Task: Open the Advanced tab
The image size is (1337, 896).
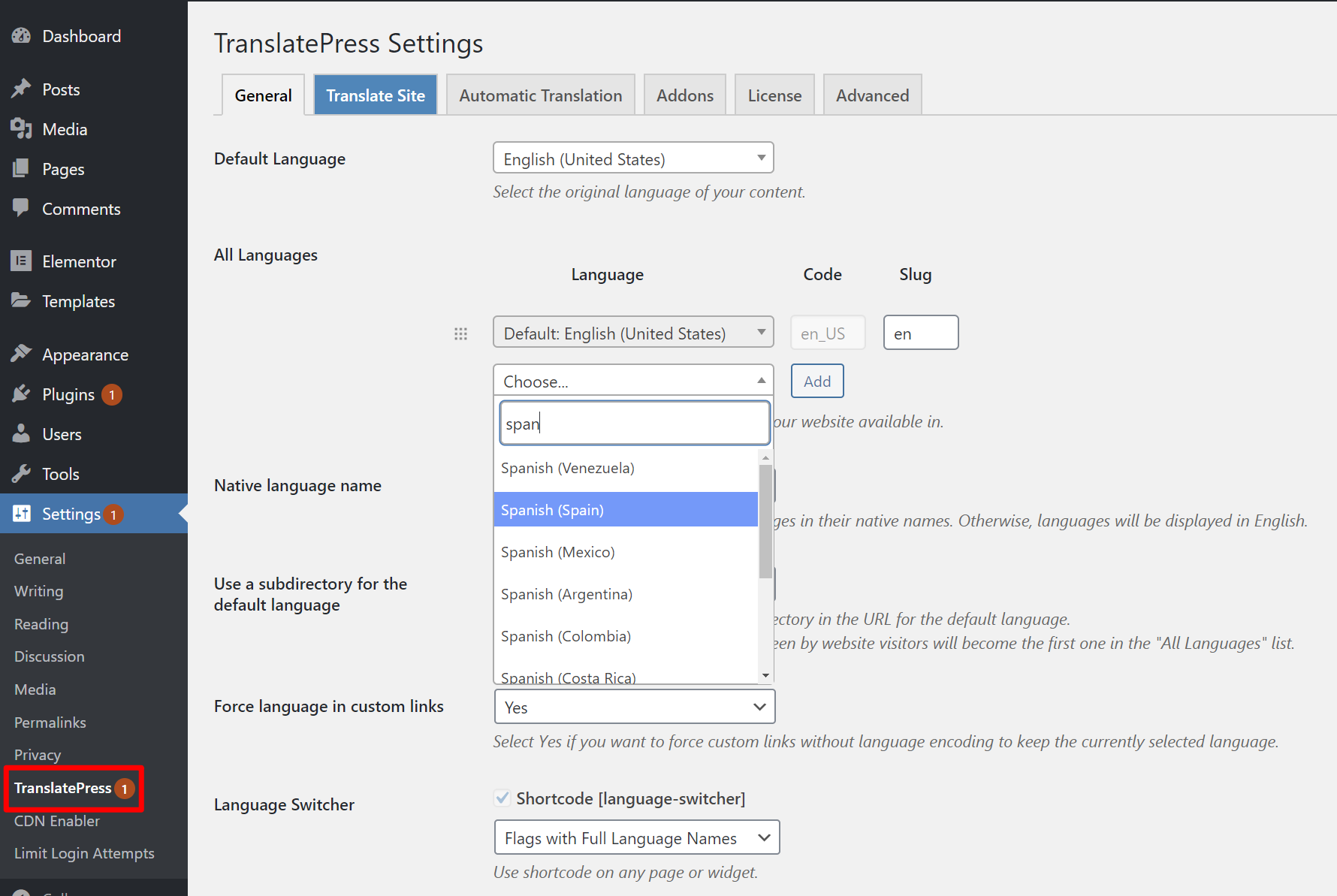Action: pos(872,95)
